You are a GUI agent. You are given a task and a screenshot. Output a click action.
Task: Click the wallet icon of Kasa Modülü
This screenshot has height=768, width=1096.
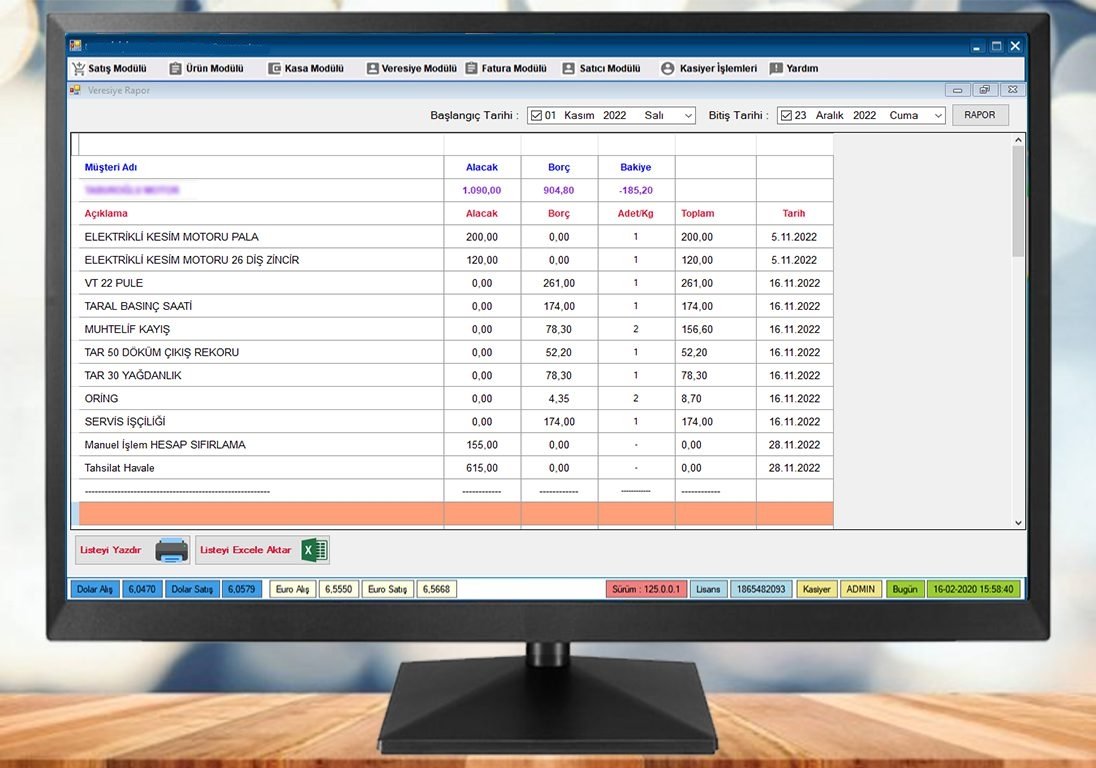click(x=275, y=68)
